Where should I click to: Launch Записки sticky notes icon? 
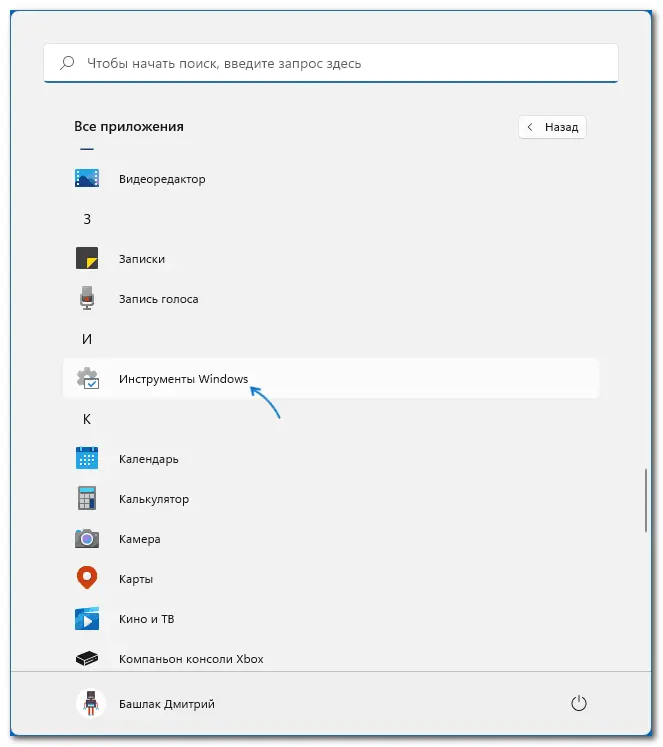coord(87,259)
